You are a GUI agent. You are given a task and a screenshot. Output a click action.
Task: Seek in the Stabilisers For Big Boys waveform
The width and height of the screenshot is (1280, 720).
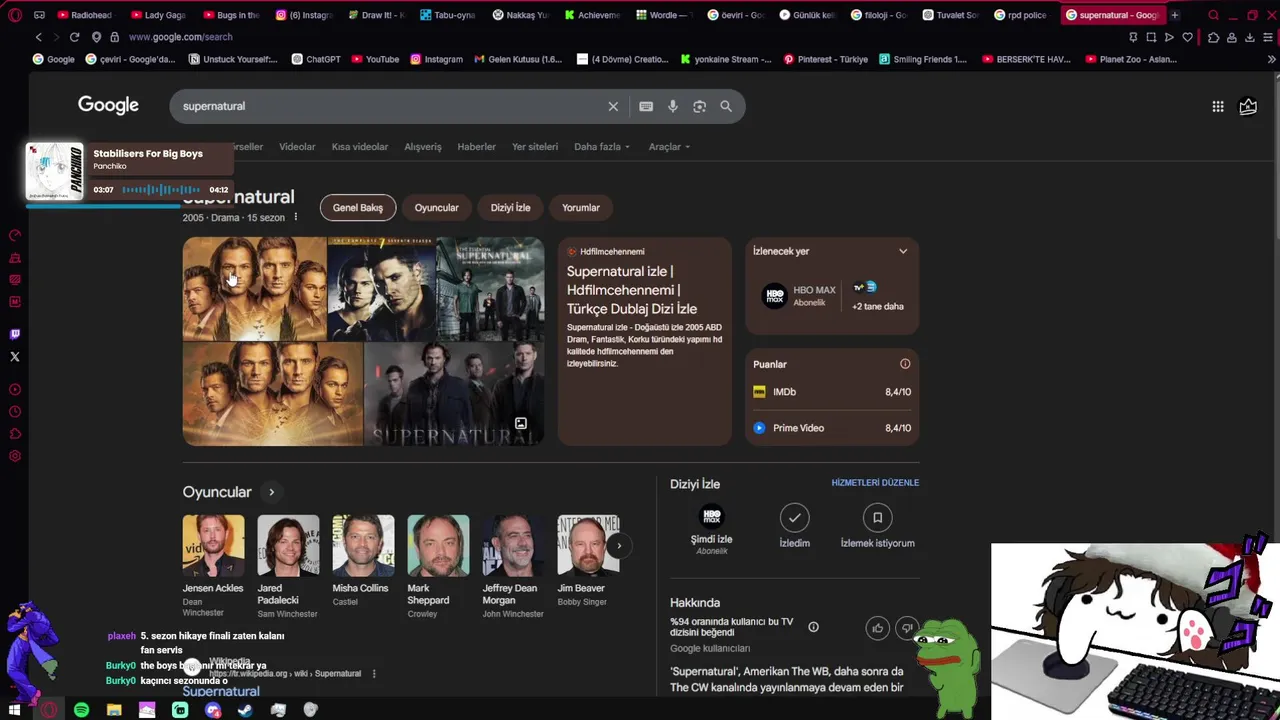(x=162, y=190)
